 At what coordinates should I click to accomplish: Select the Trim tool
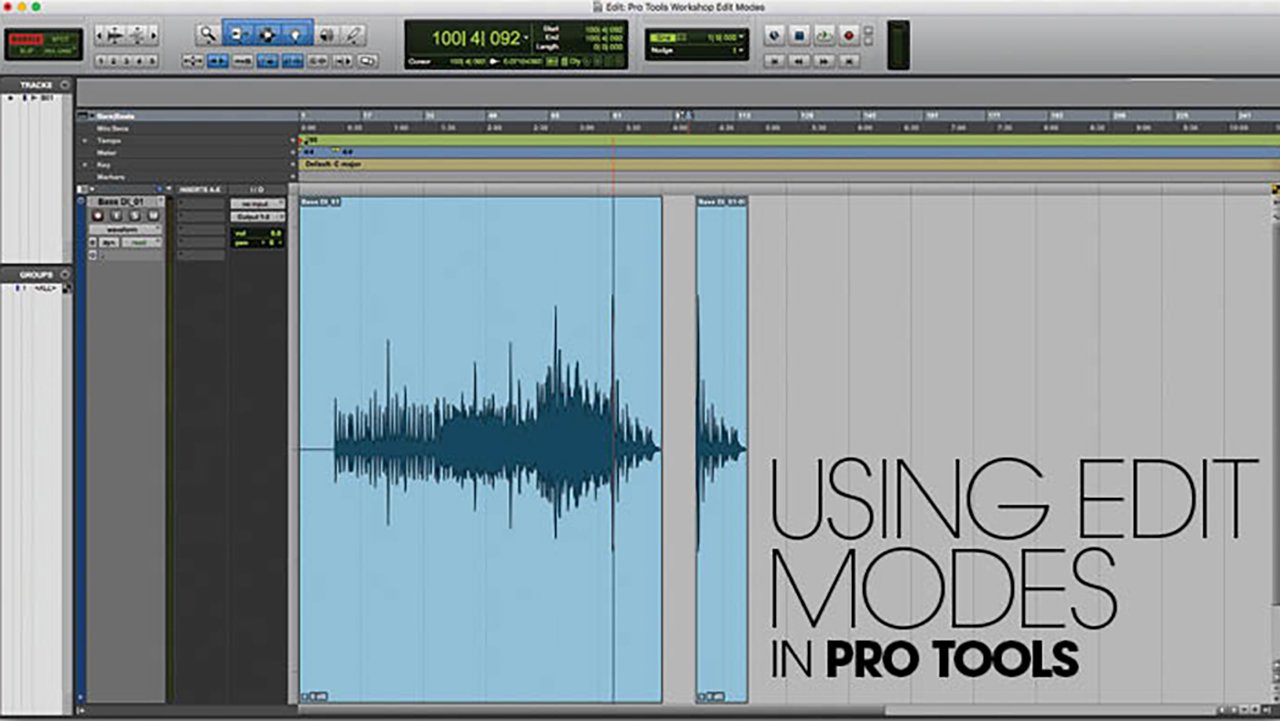click(237, 34)
